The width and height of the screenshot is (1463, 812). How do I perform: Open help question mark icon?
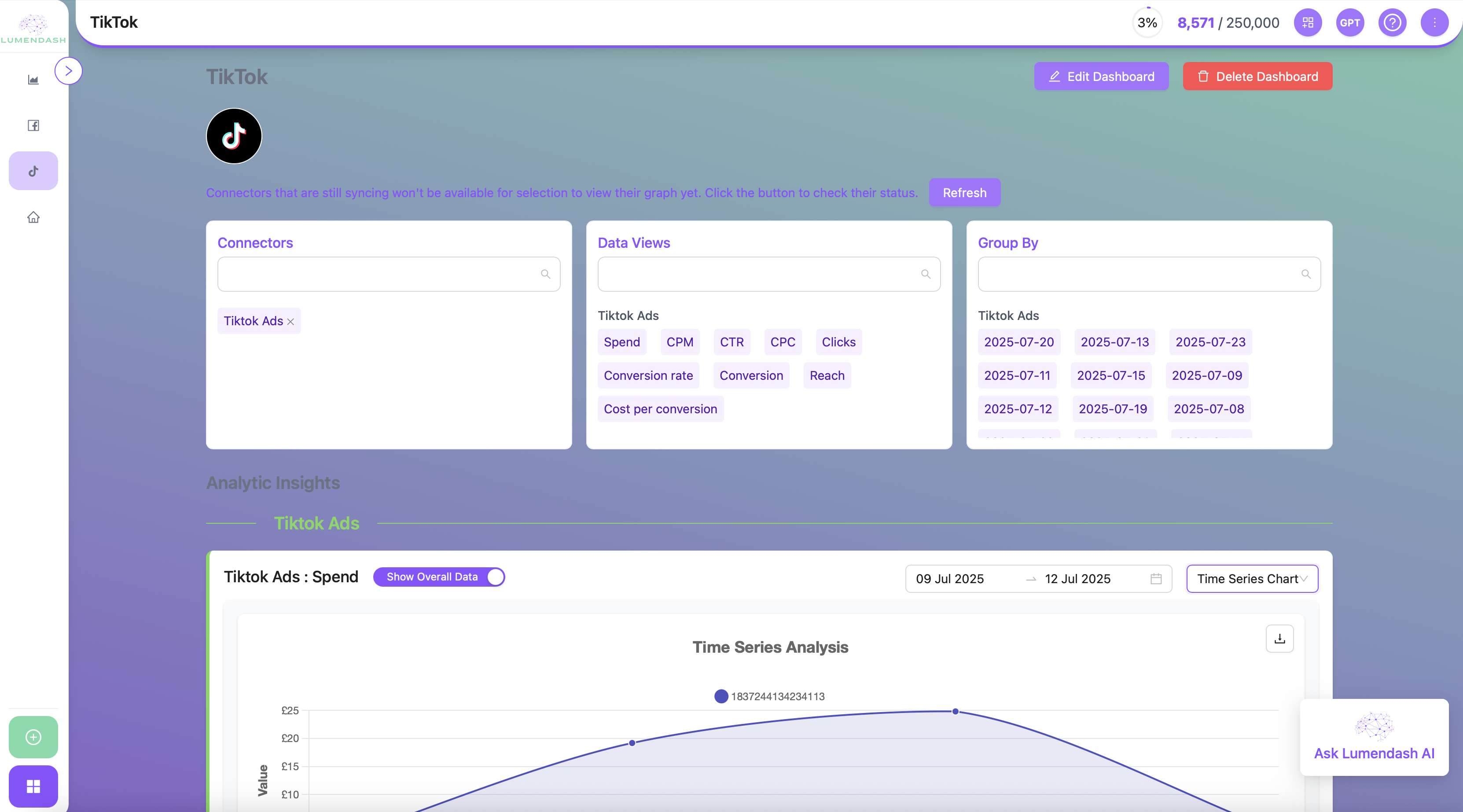(1393, 23)
